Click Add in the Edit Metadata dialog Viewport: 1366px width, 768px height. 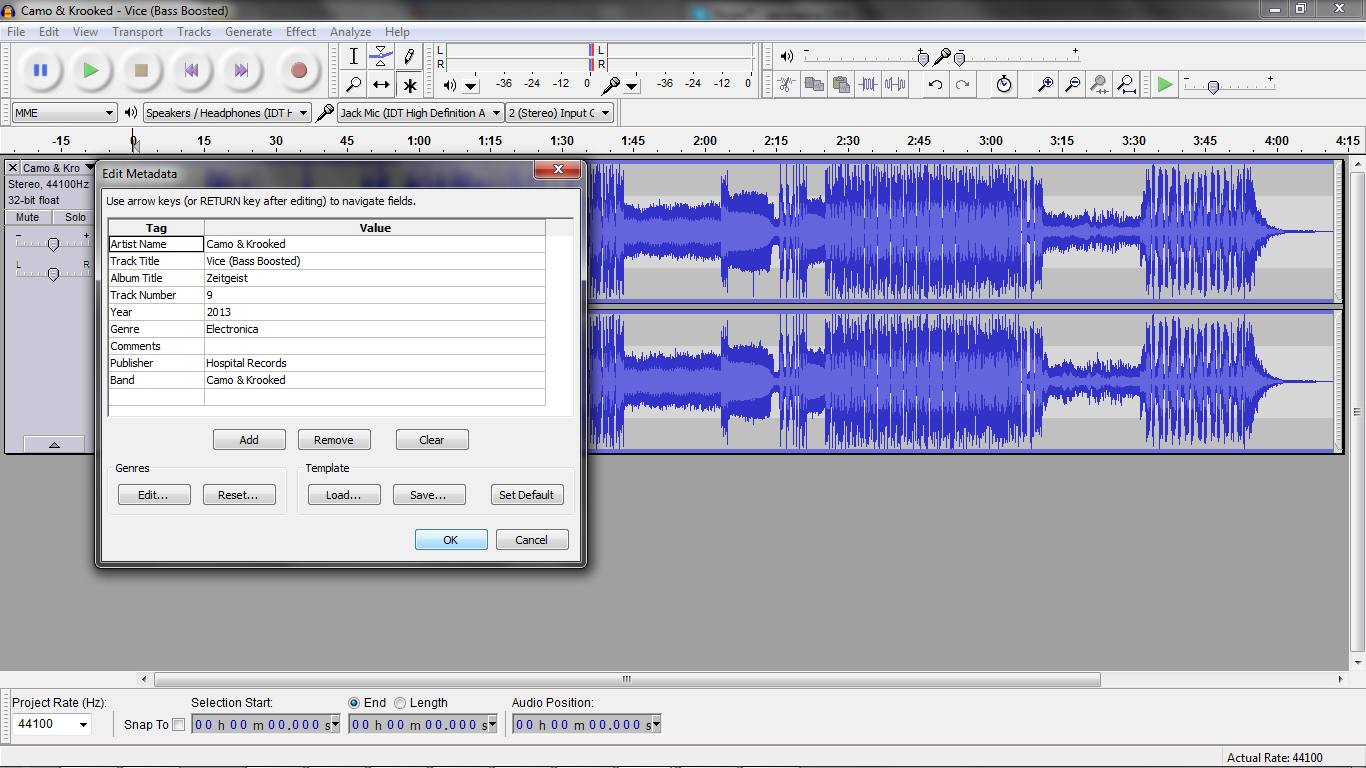[x=249, y=440]
